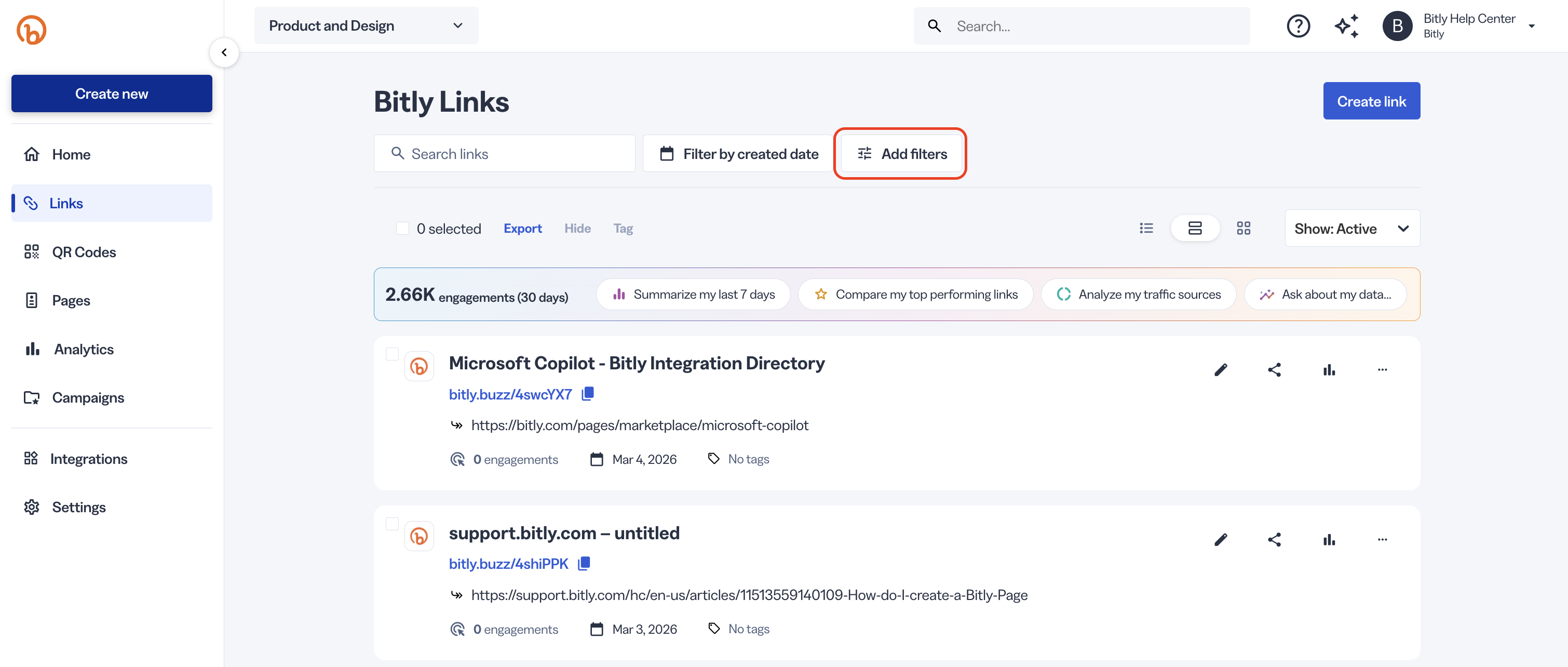Open more options for support.bitly.com untitled link
This screenshot has height=667, width=1568.
1382,540
